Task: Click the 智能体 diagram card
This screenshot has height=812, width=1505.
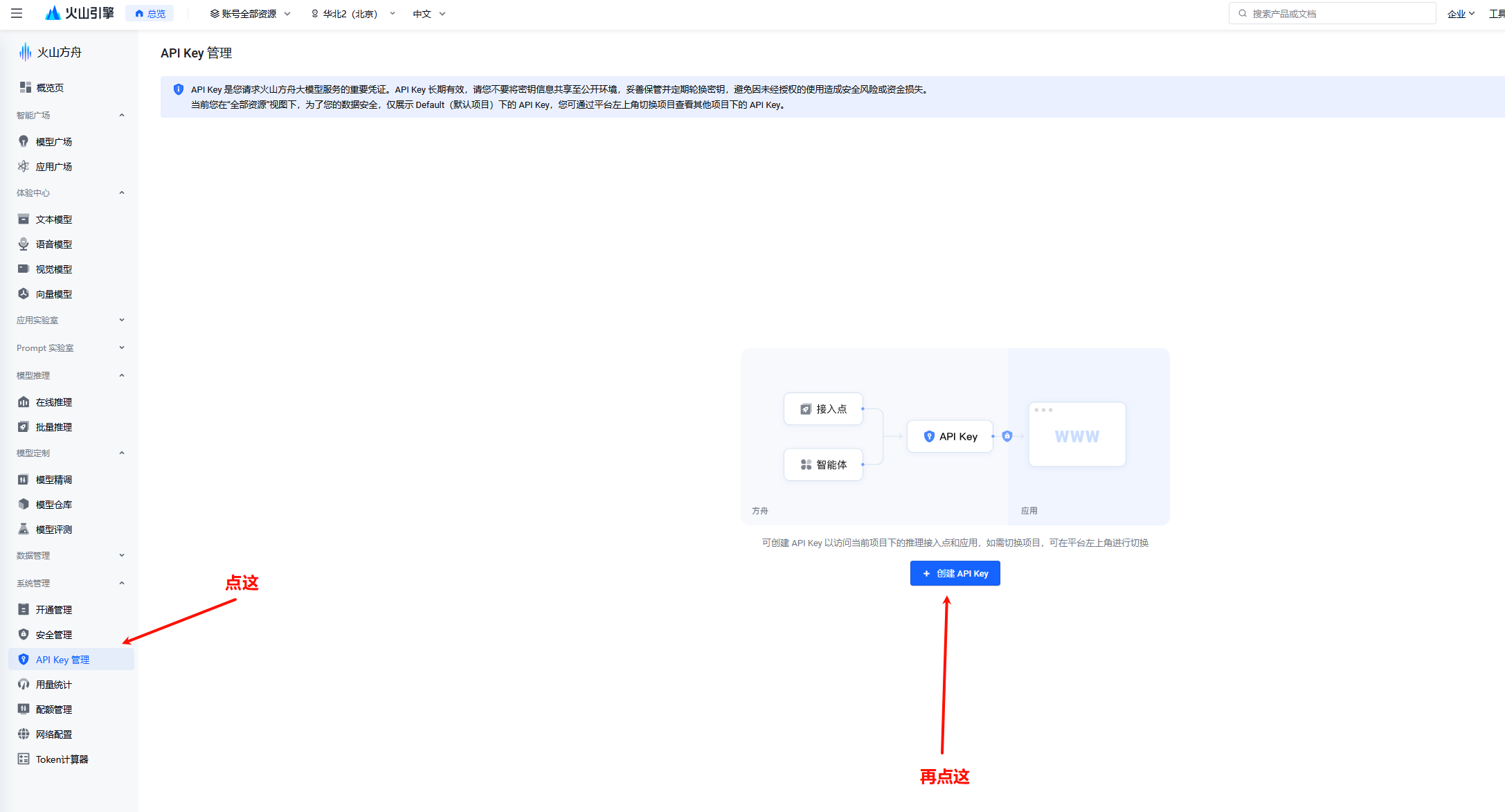Action: (x=823, y=464)
